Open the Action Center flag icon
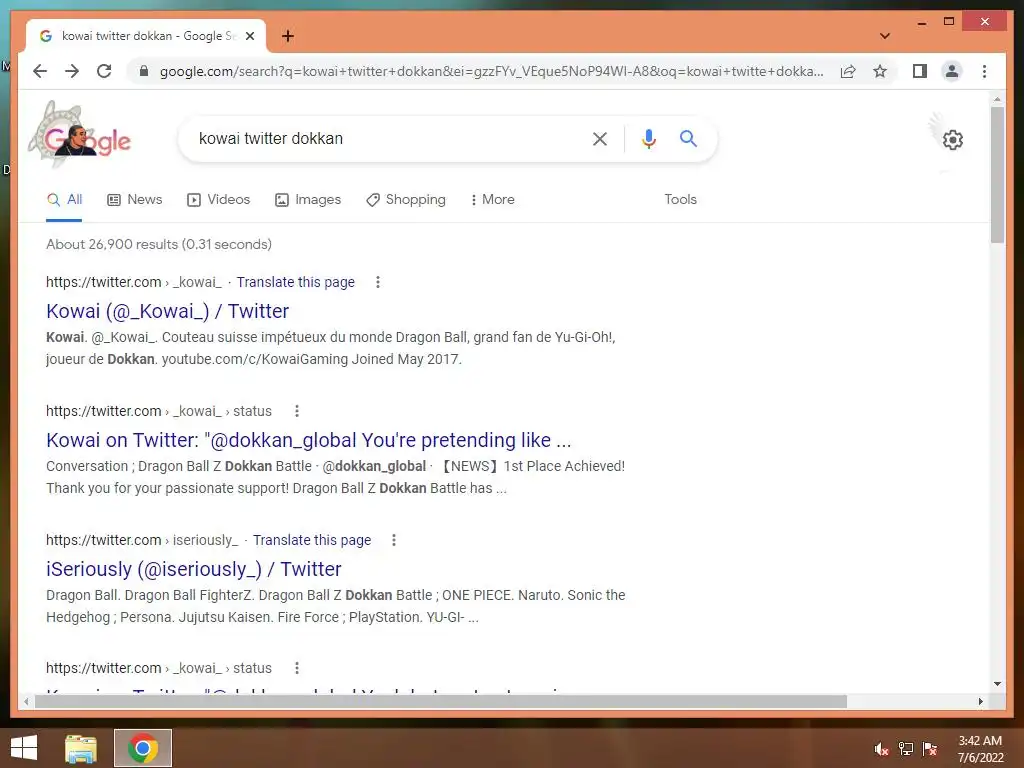The image size is (1024, 768). (x=929, y=749)
